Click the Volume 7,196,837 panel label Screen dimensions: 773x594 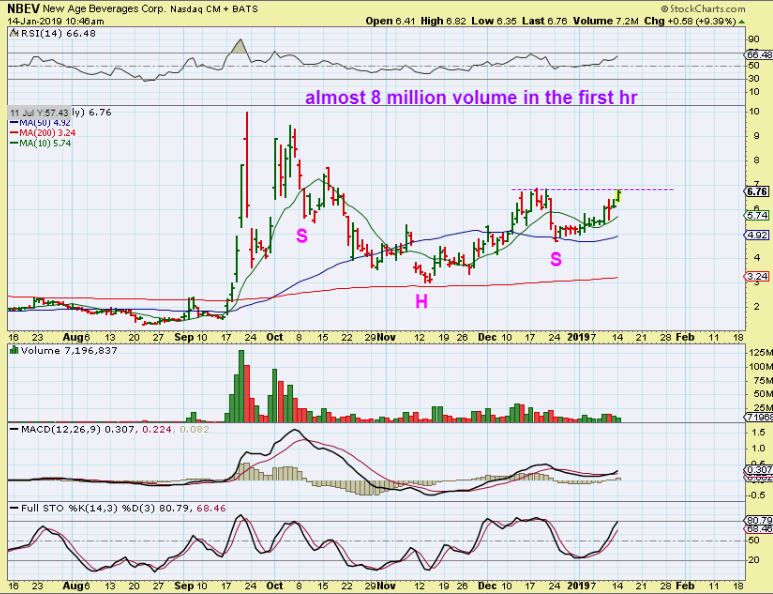[69, 350]
